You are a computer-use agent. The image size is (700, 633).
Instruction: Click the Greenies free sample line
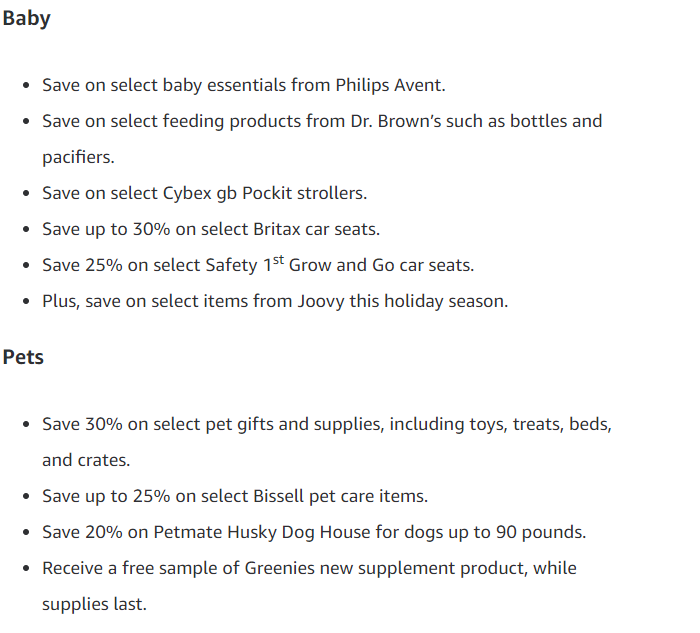point(309,569)
